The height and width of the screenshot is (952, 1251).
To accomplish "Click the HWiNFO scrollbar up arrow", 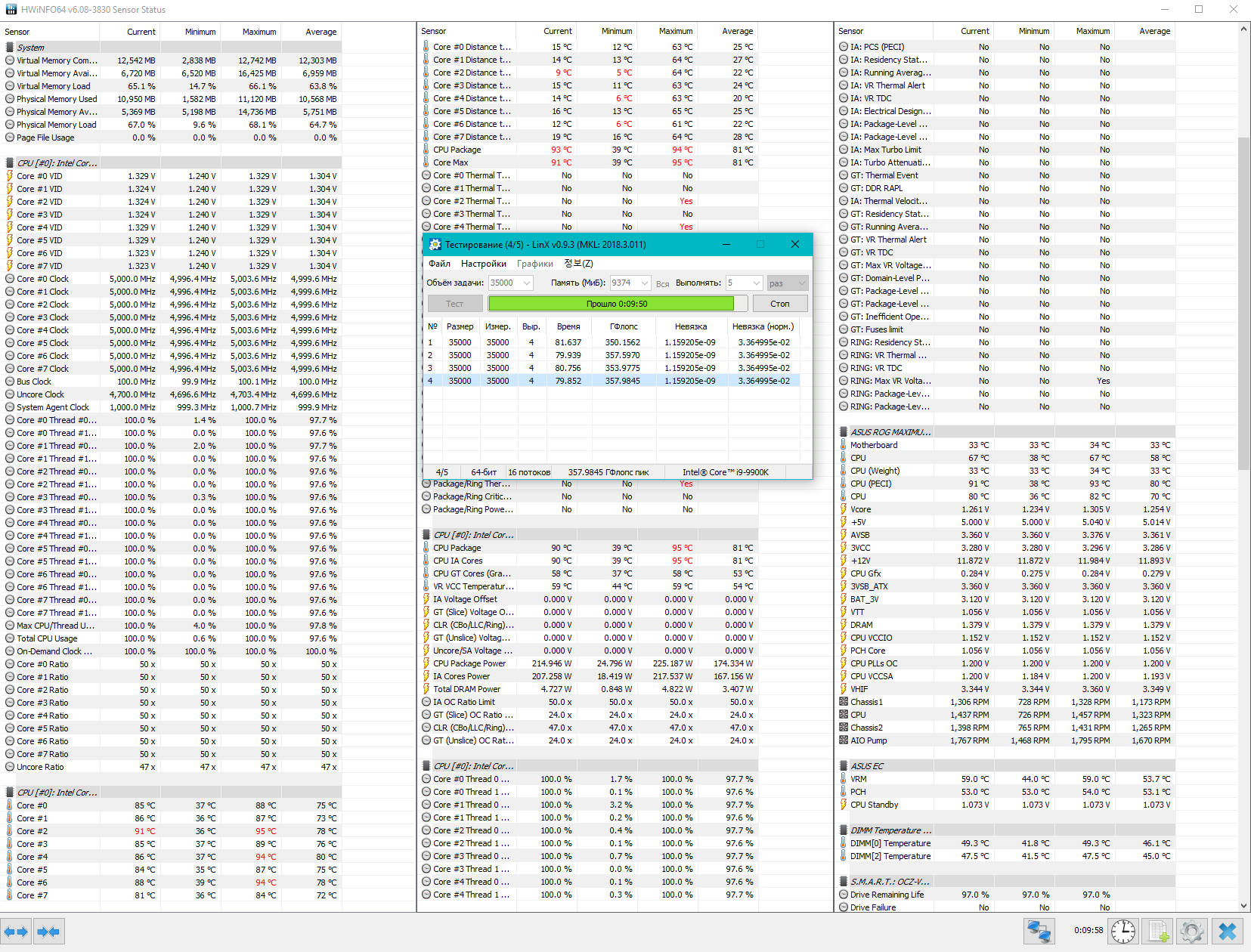I will point(1243,29).
